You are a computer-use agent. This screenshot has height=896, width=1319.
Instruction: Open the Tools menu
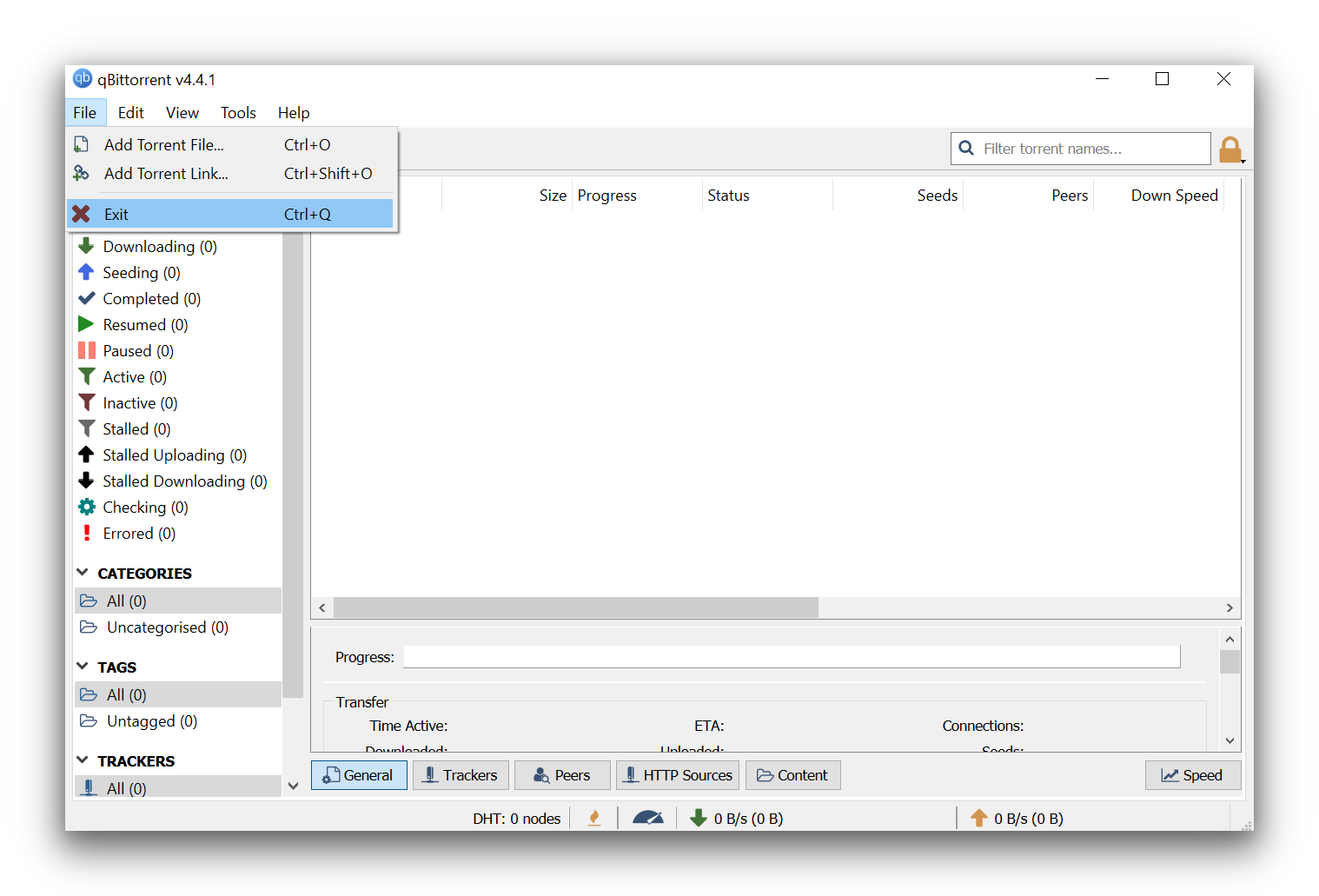pos(238,112)
